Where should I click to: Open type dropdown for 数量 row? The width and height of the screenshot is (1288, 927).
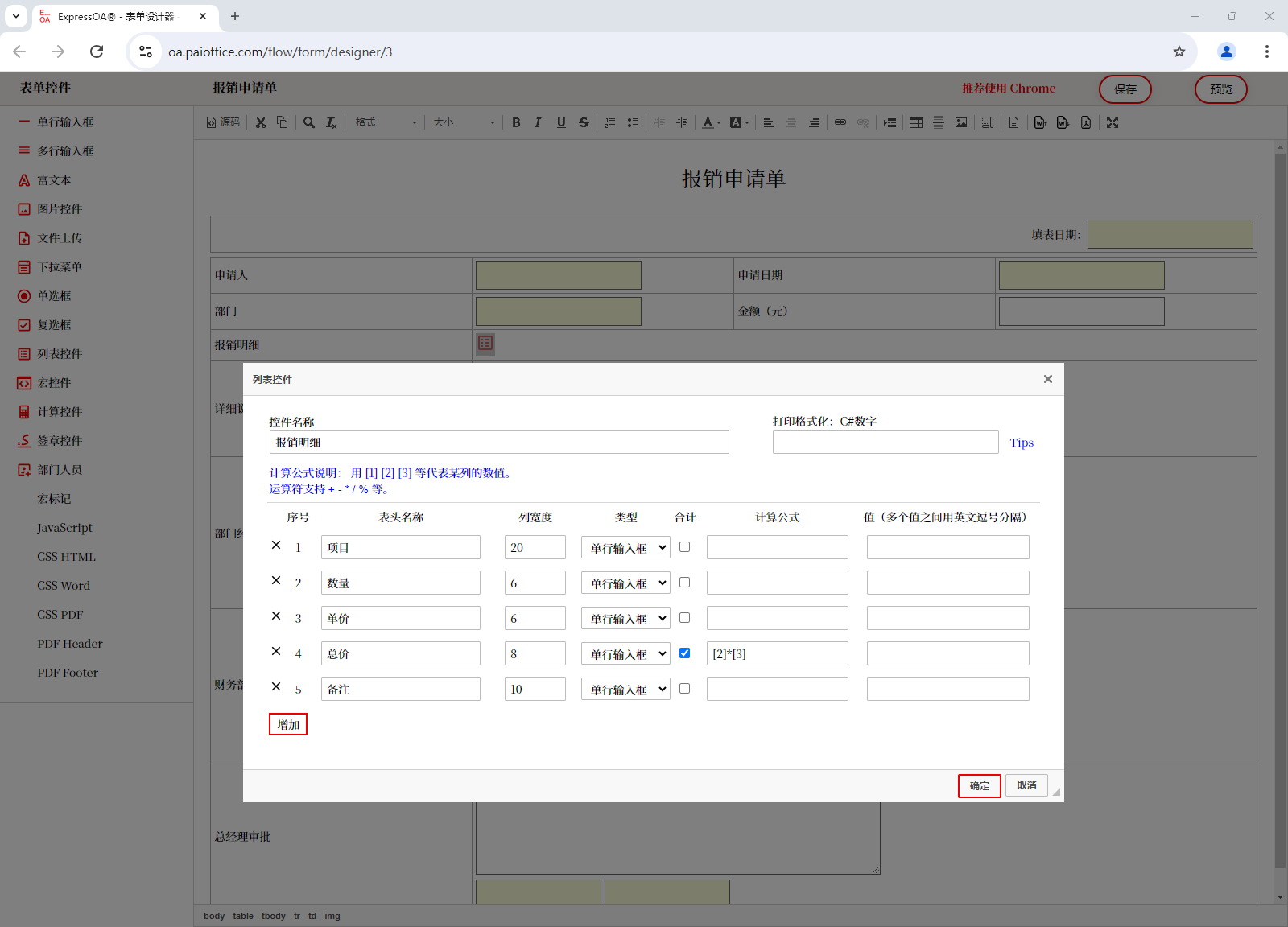pyautogui.click(x=625, y=583)
